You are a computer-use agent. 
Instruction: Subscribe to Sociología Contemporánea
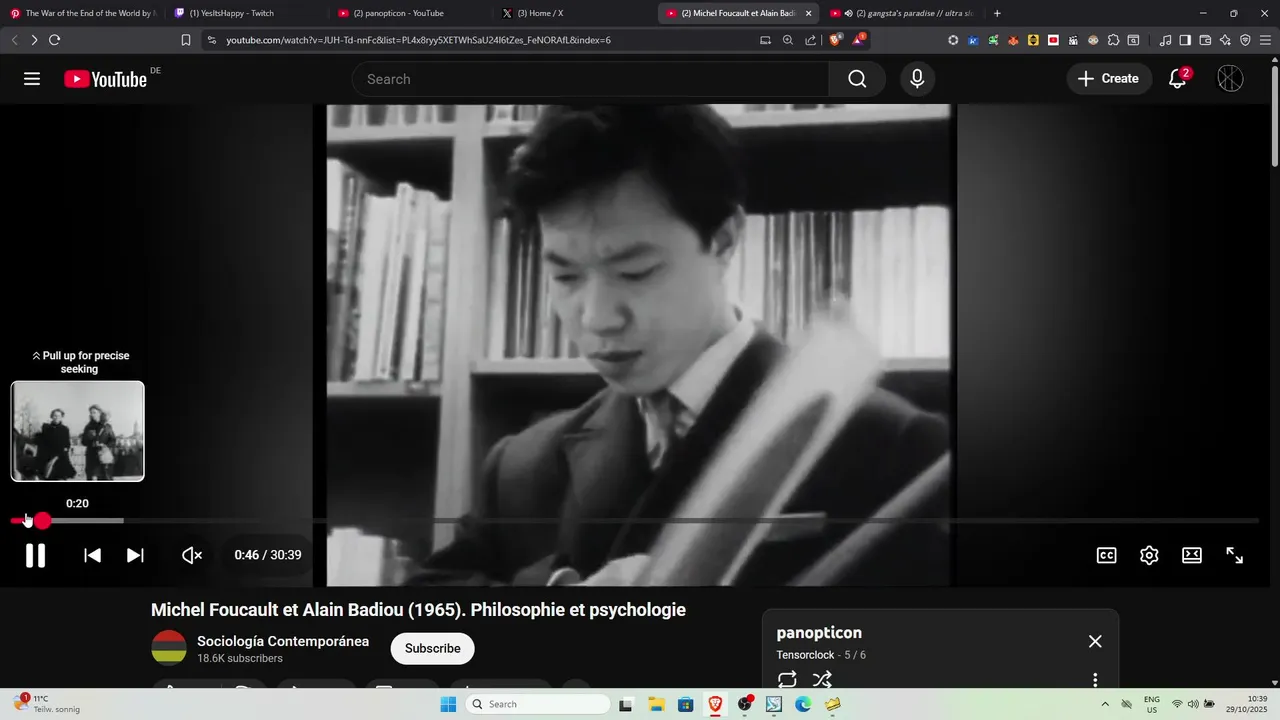432,648
